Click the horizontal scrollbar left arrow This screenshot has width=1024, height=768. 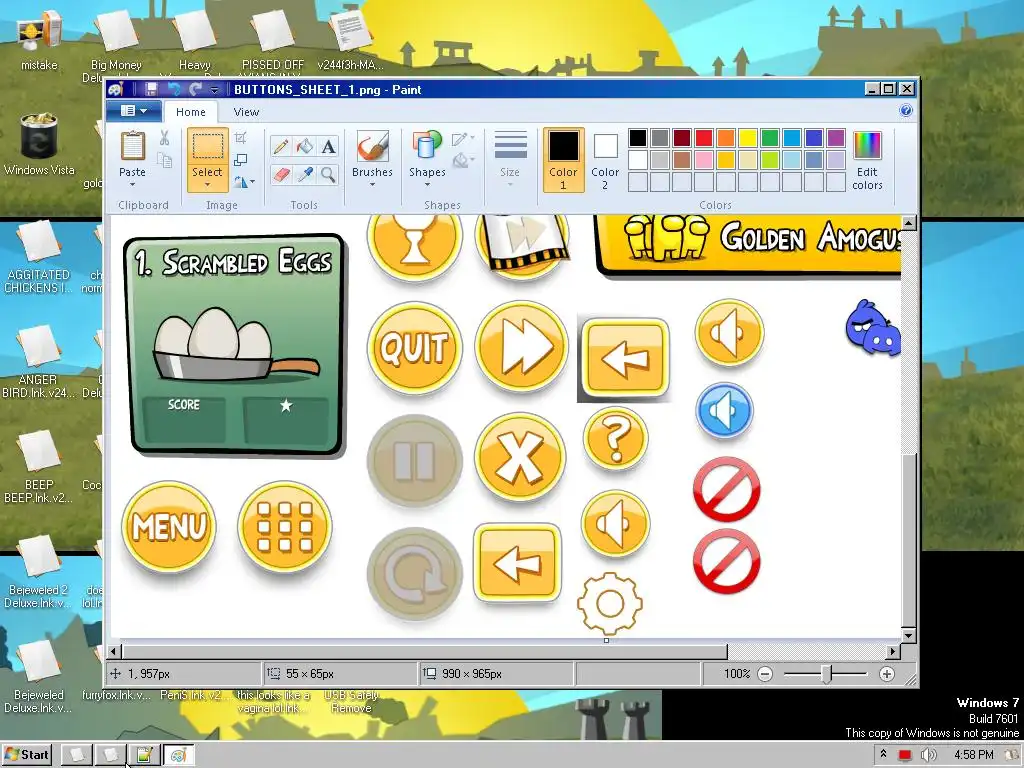pos(114,651)
